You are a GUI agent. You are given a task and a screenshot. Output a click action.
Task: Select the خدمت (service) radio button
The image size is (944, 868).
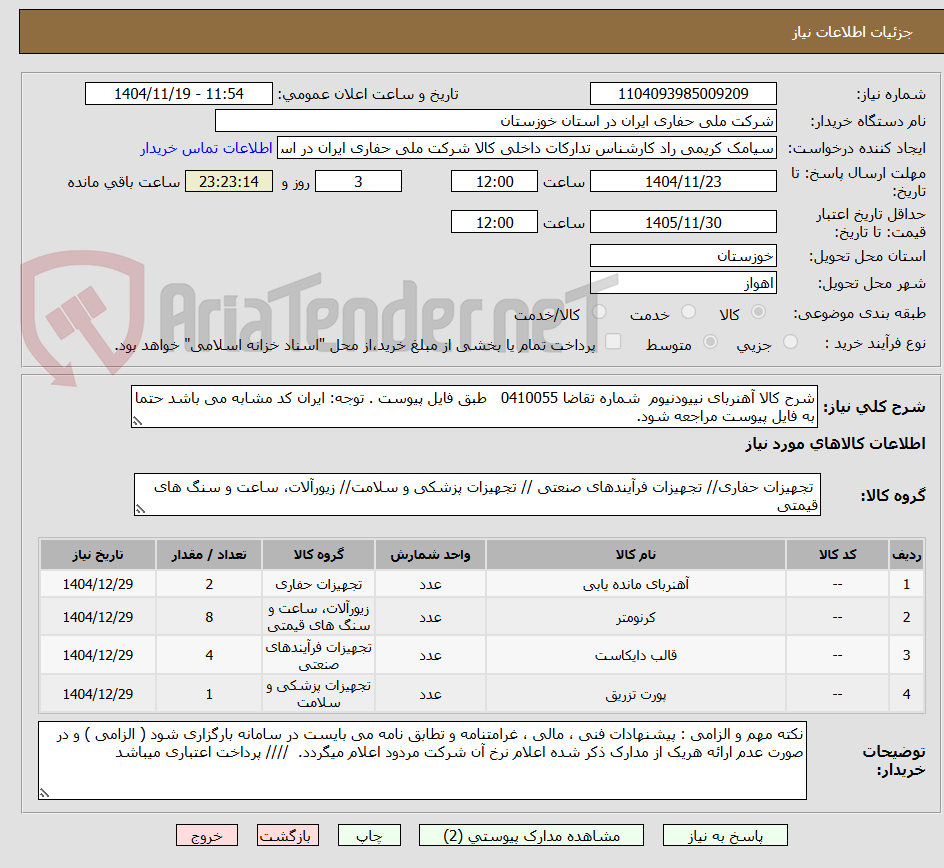click(x=688, y=312)
